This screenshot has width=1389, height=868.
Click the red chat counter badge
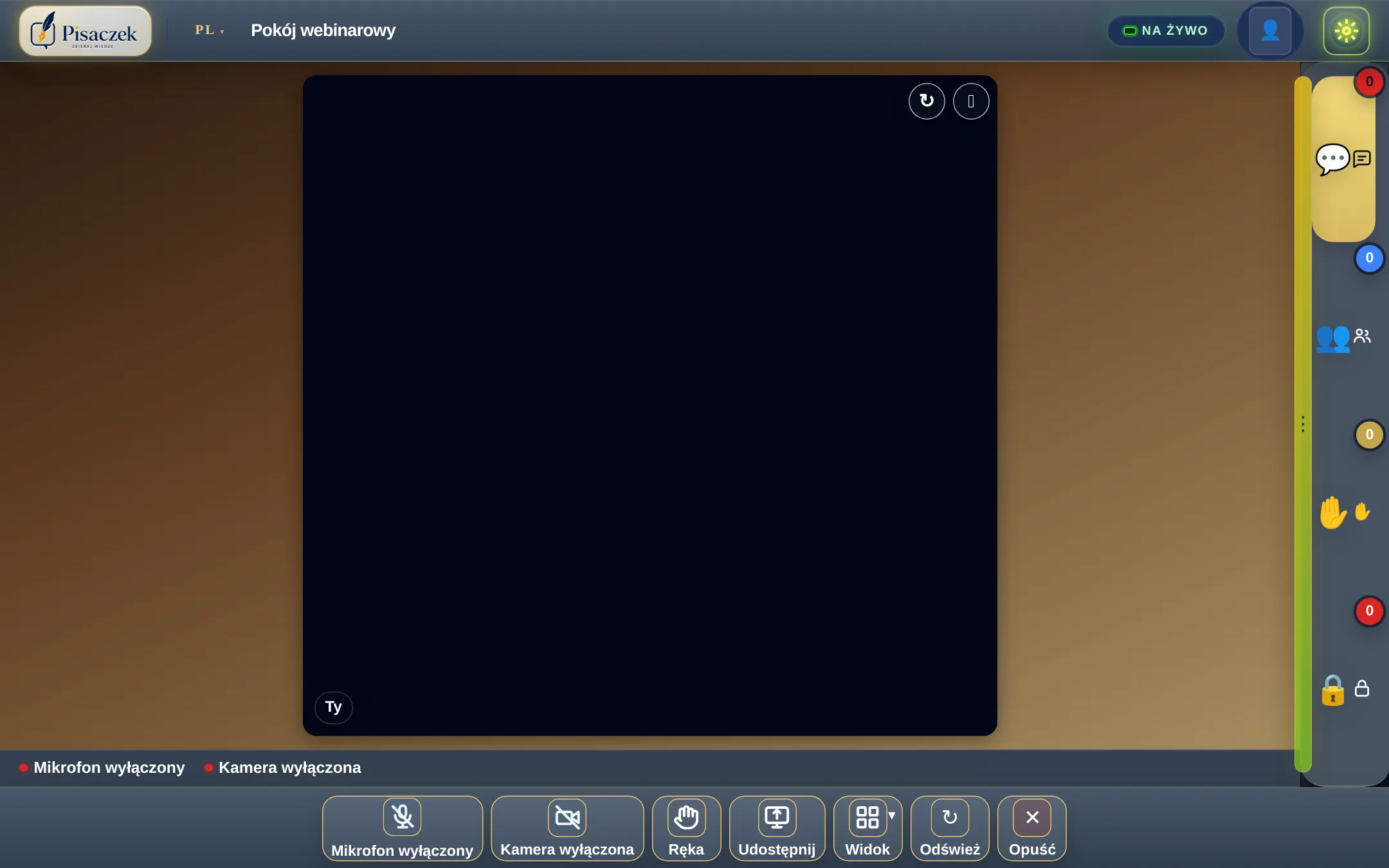tap(1370, 82)
